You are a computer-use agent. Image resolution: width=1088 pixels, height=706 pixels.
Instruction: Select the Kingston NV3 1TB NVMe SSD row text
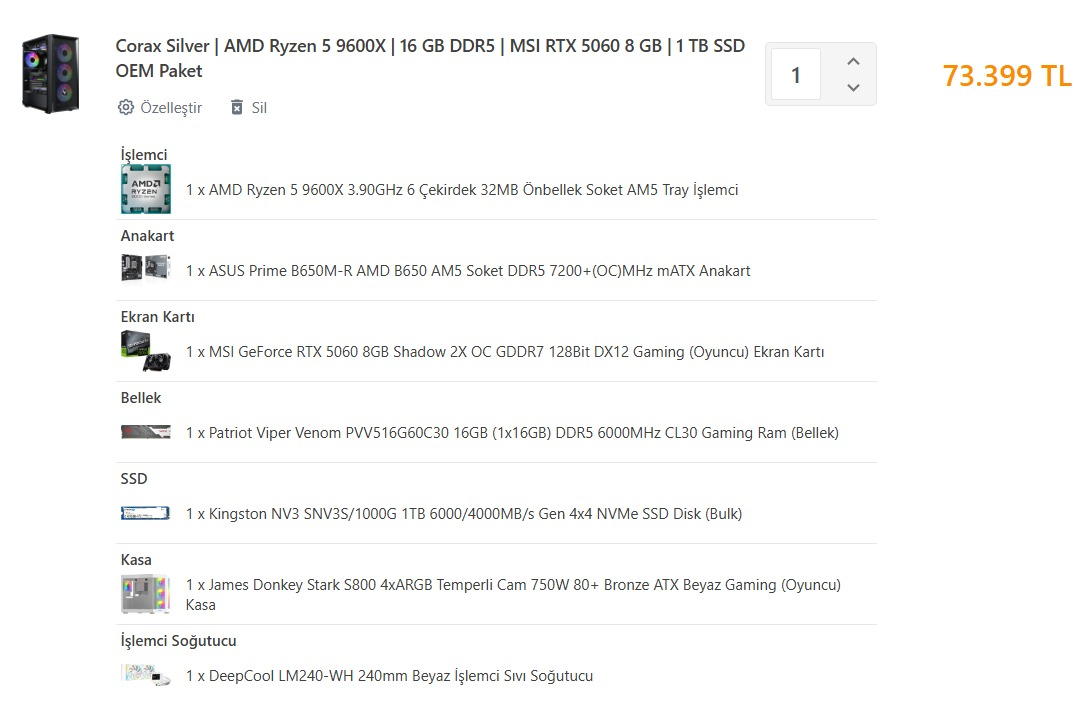coord(464,514)
